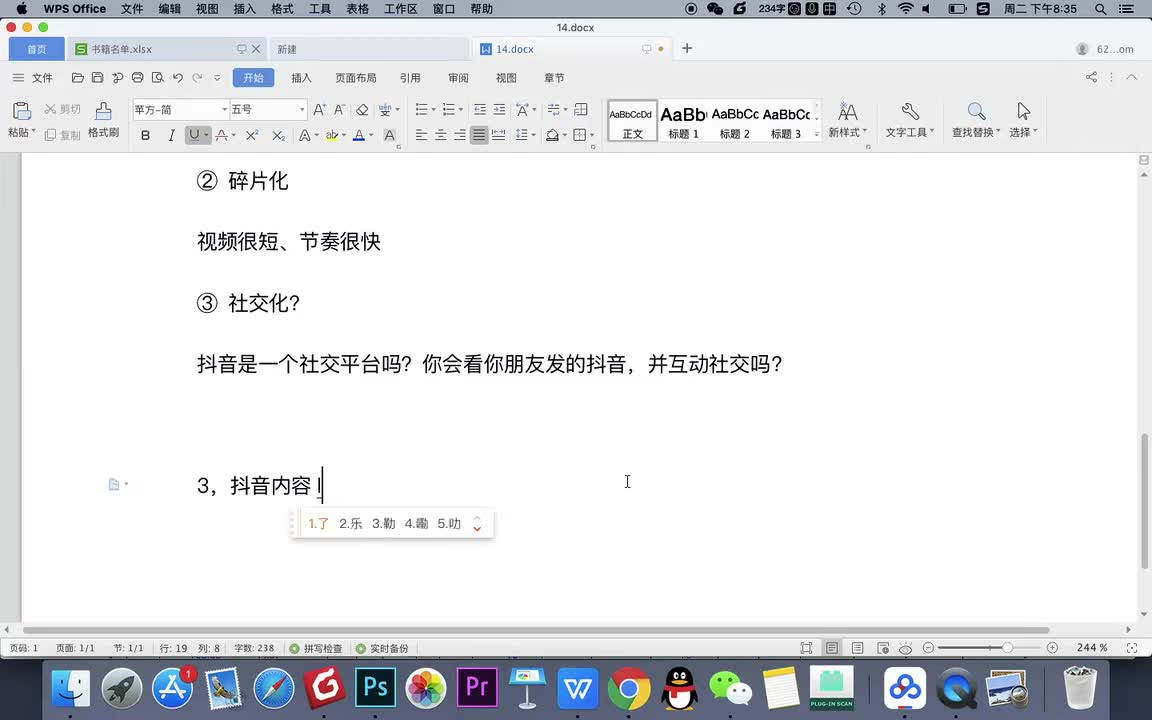Image resolution: width=1152 pixels, height=720 pixels.
Task: Open print preview icon
Action: pos(157,77)
